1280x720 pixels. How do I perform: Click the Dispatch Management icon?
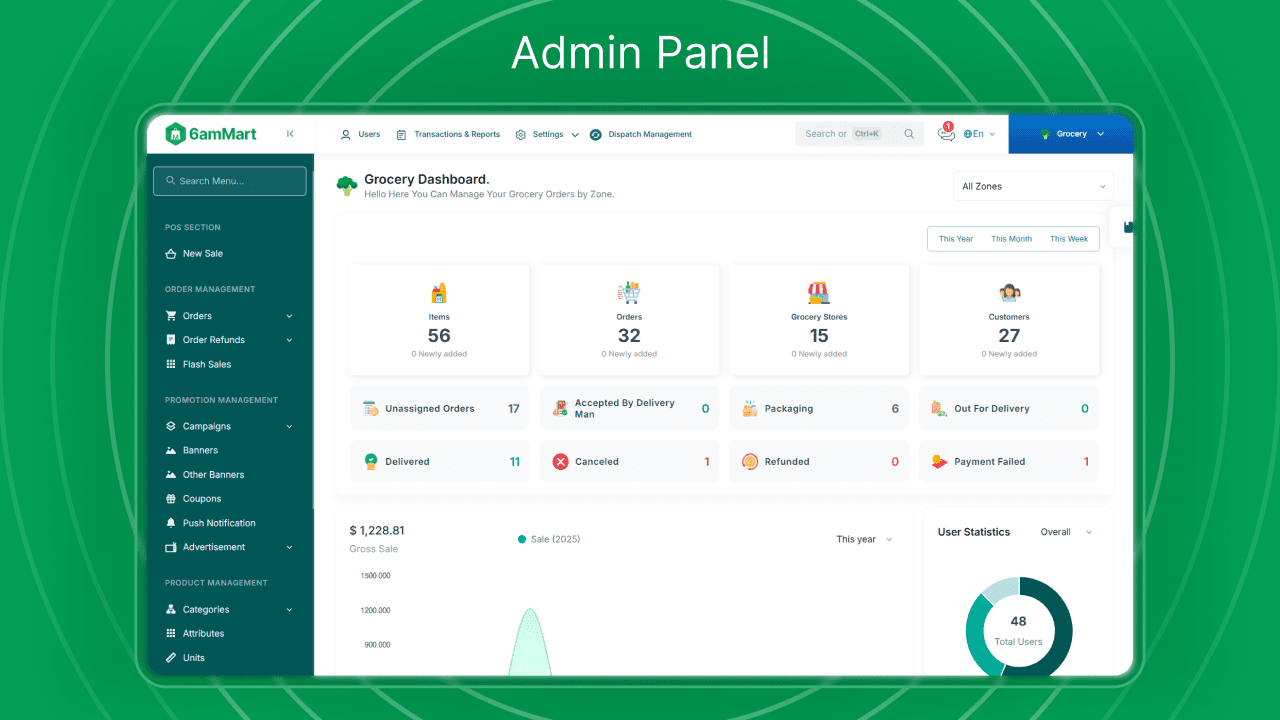pos(596,134)
